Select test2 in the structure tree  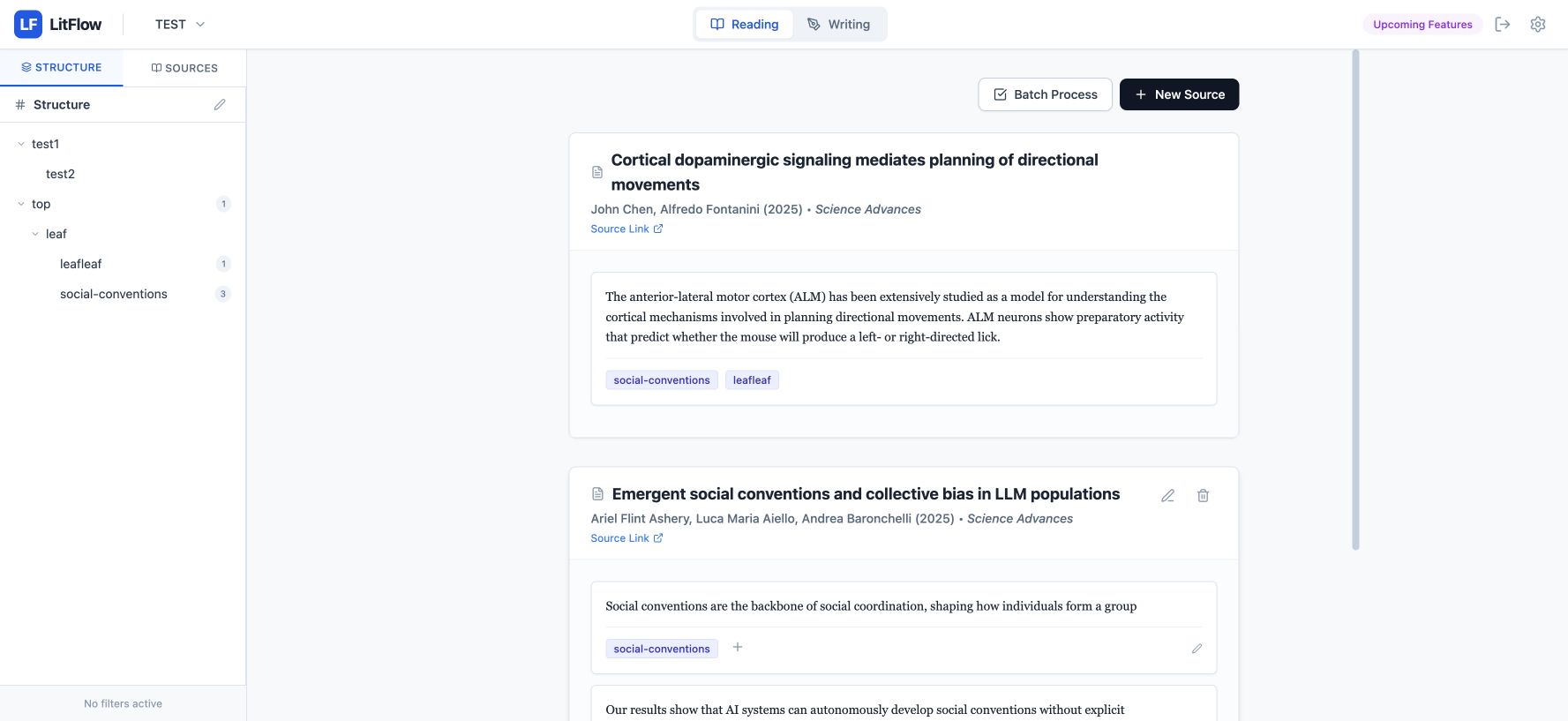[60, 174]
